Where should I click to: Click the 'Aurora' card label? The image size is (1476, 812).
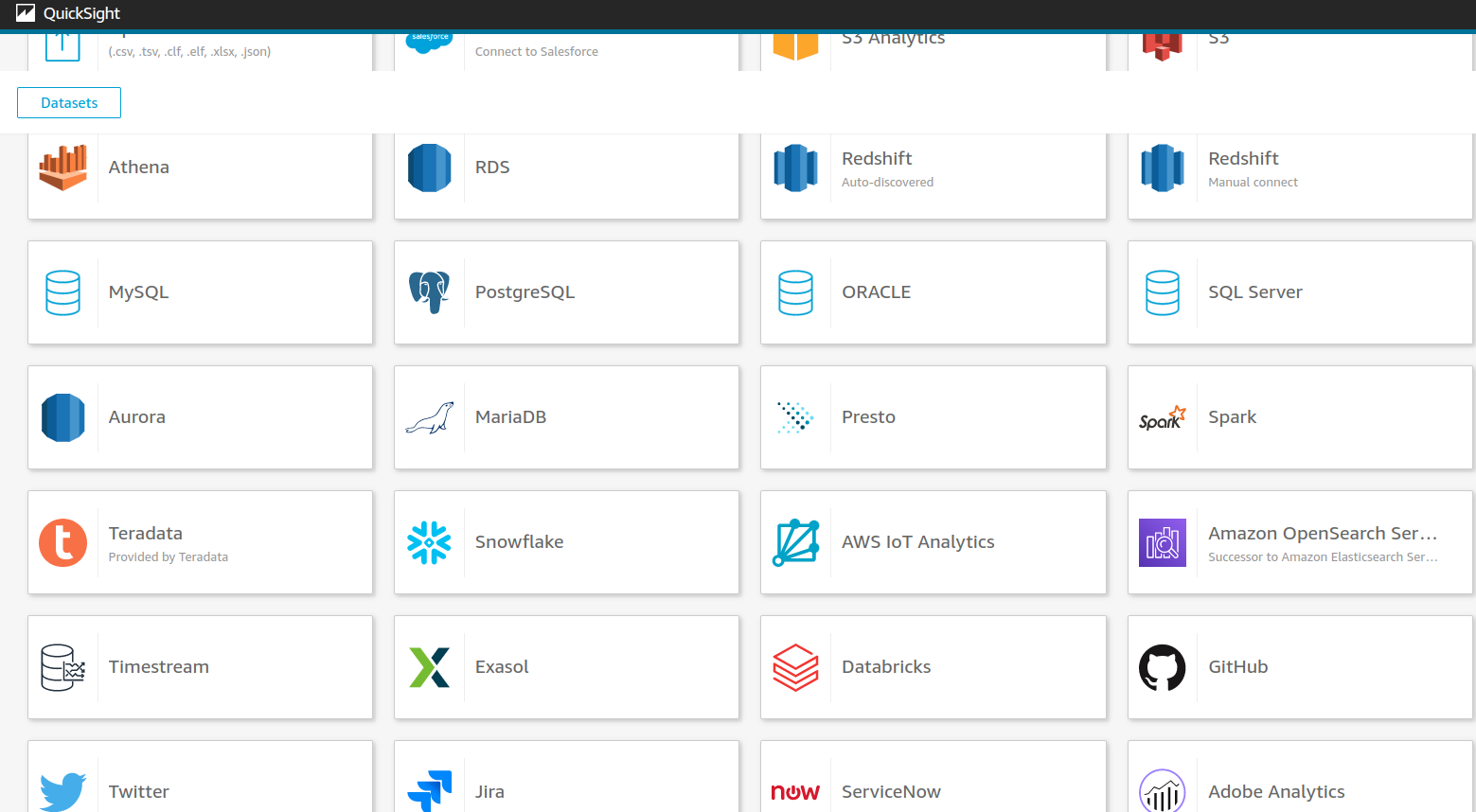137,417
